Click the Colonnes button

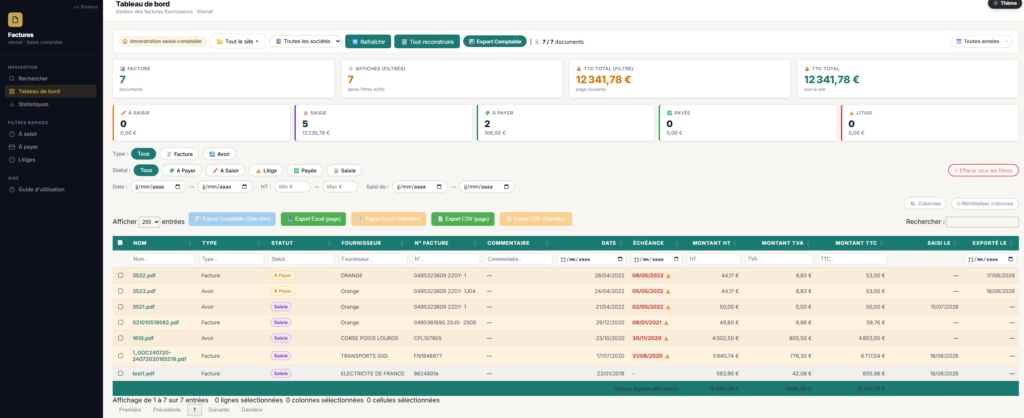click(925, 204)
